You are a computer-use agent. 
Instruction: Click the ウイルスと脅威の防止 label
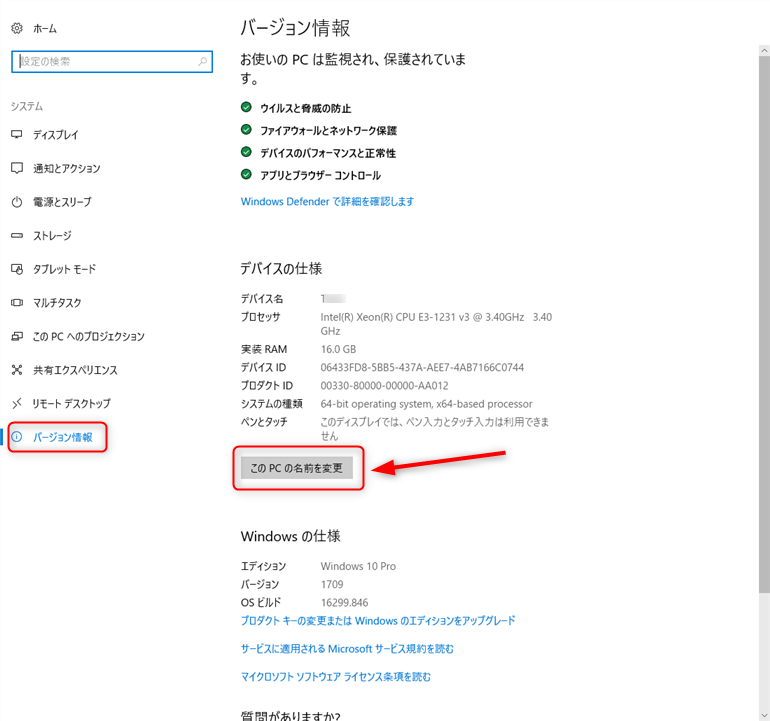point(305,108)
